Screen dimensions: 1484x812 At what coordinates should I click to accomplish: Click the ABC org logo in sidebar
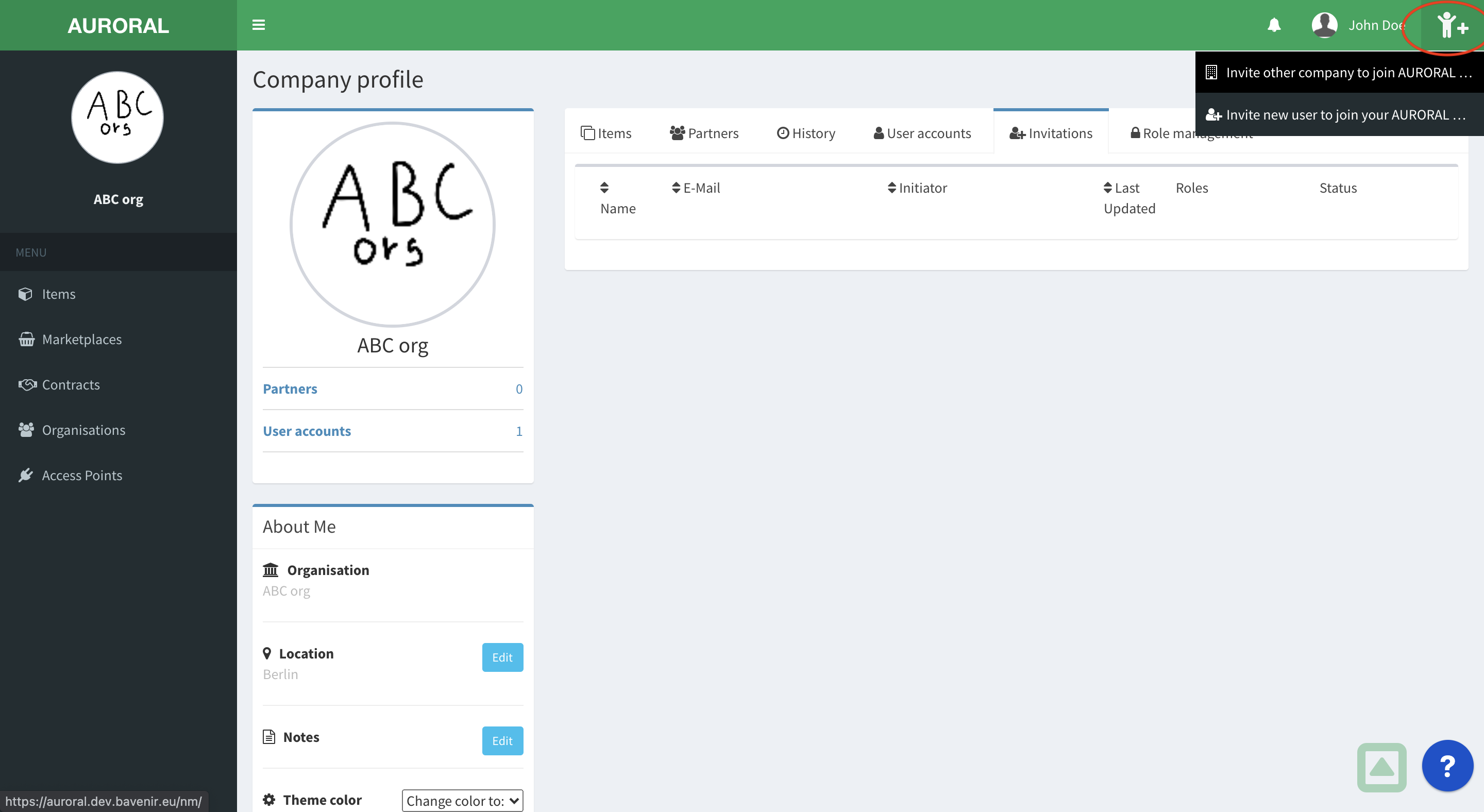click(x=117, y=117)
